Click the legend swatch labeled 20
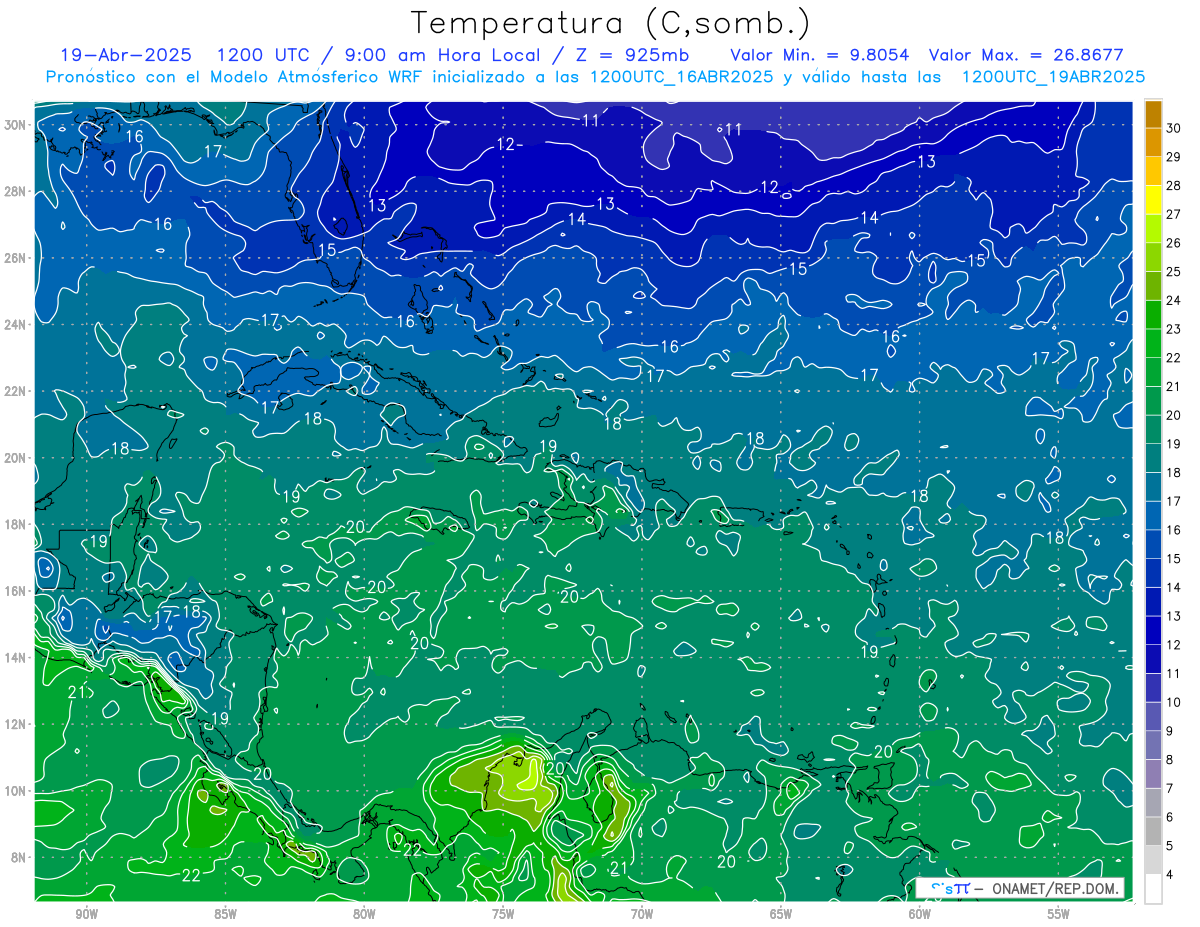Viewport: 1200px width, 927px height. tap(1153, 401)
